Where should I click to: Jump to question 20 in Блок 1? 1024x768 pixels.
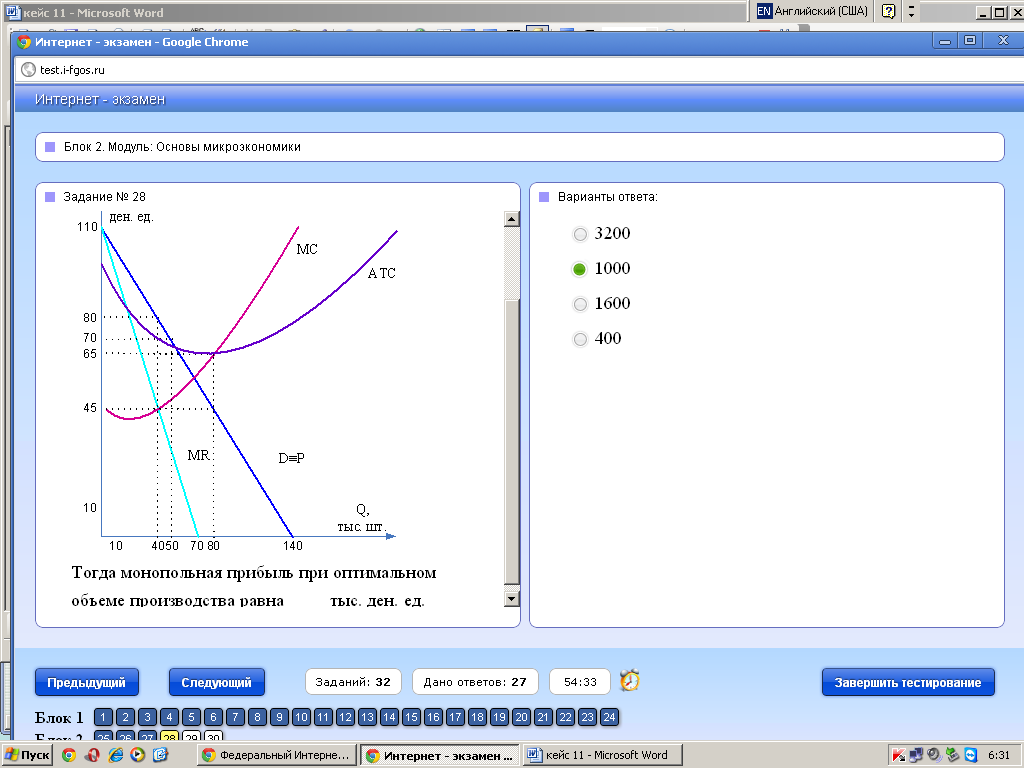pos(521,717)
